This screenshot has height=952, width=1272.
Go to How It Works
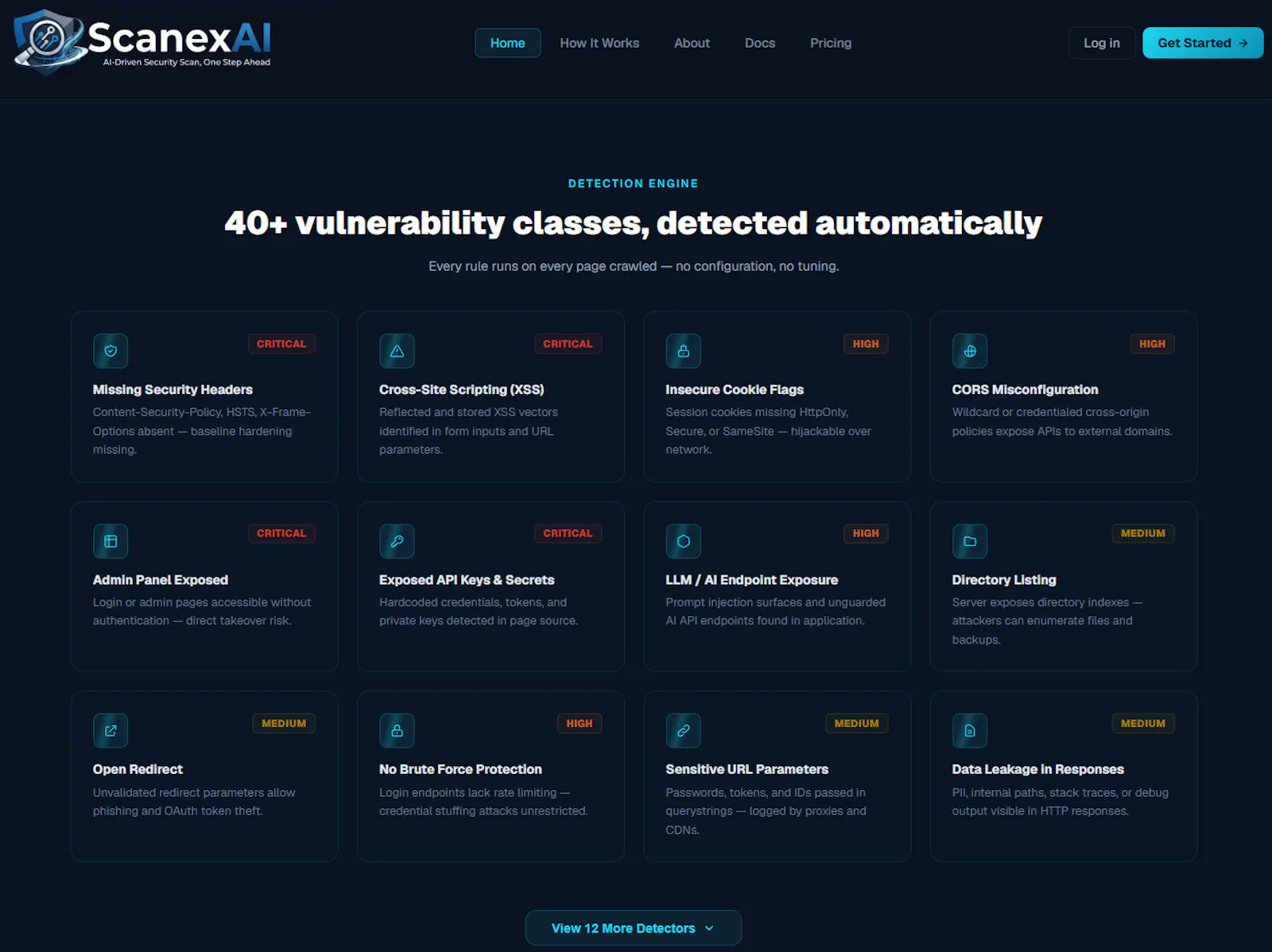tap(599, 43)
